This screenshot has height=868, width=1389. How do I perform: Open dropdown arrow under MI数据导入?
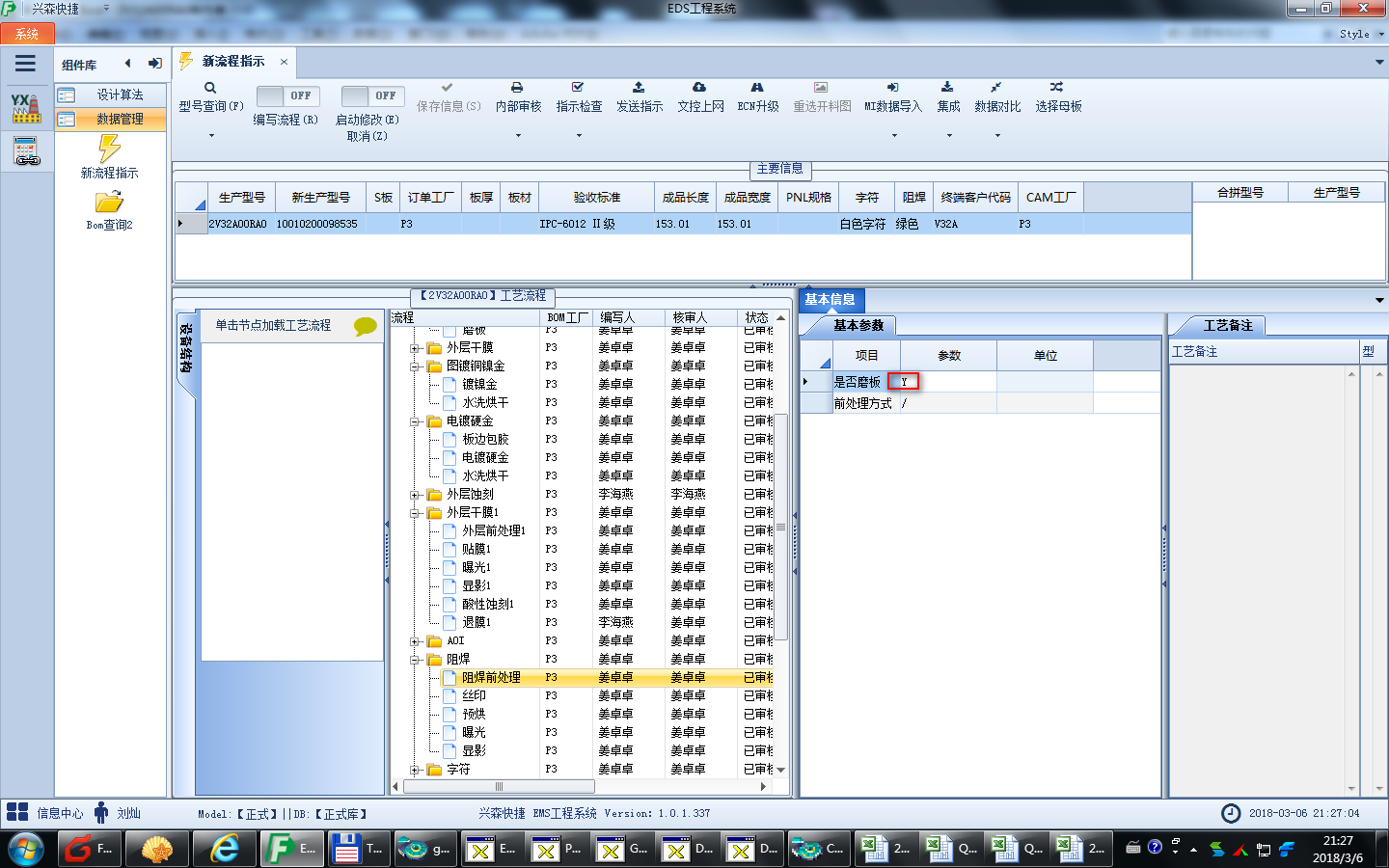point(894,136)
